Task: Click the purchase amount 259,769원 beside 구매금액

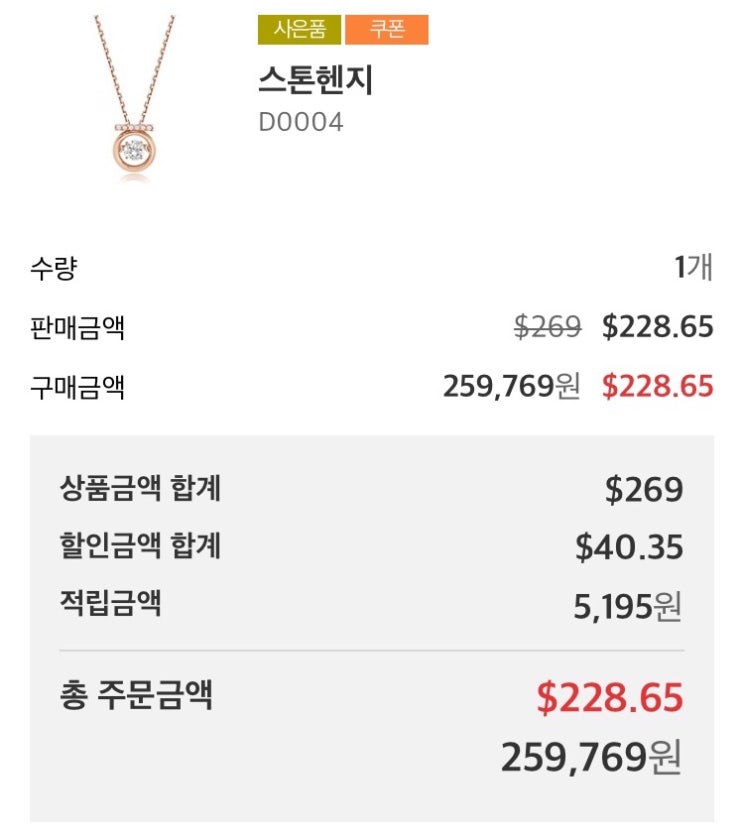Action: tap(511, 386)
